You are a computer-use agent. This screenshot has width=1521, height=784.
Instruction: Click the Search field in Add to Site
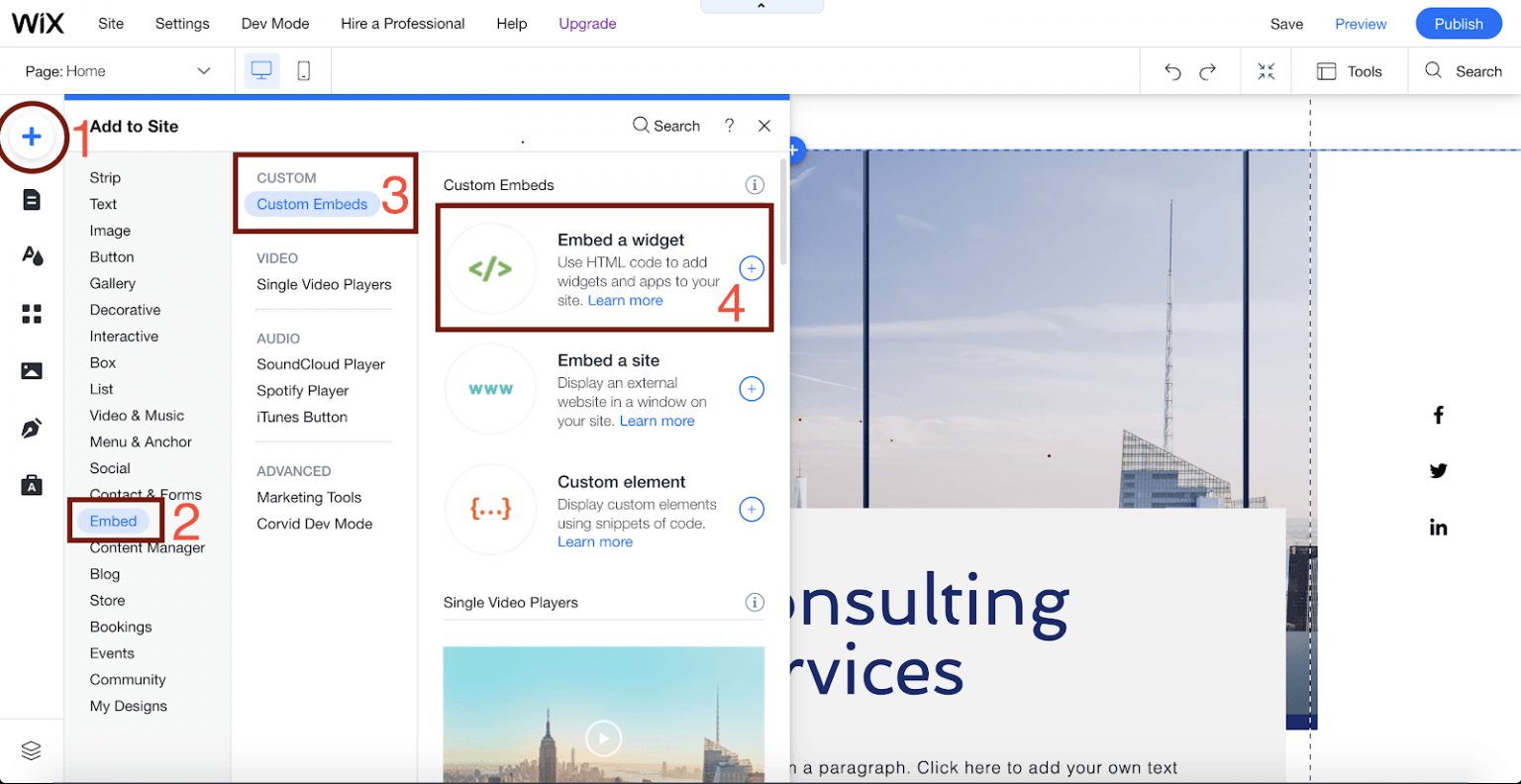pyautogui.click(x=665, y=126)
